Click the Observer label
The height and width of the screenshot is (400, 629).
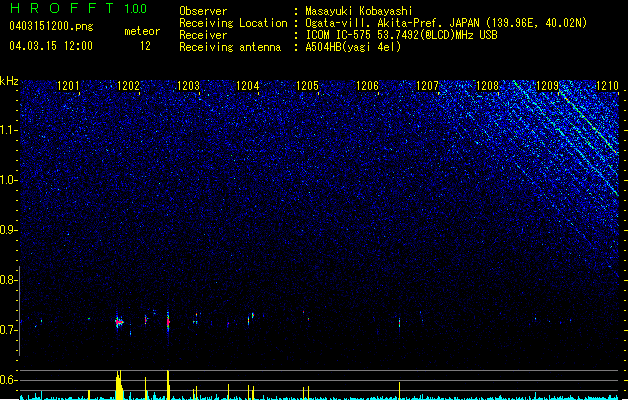pyautogui.click(x=203, y=11)
